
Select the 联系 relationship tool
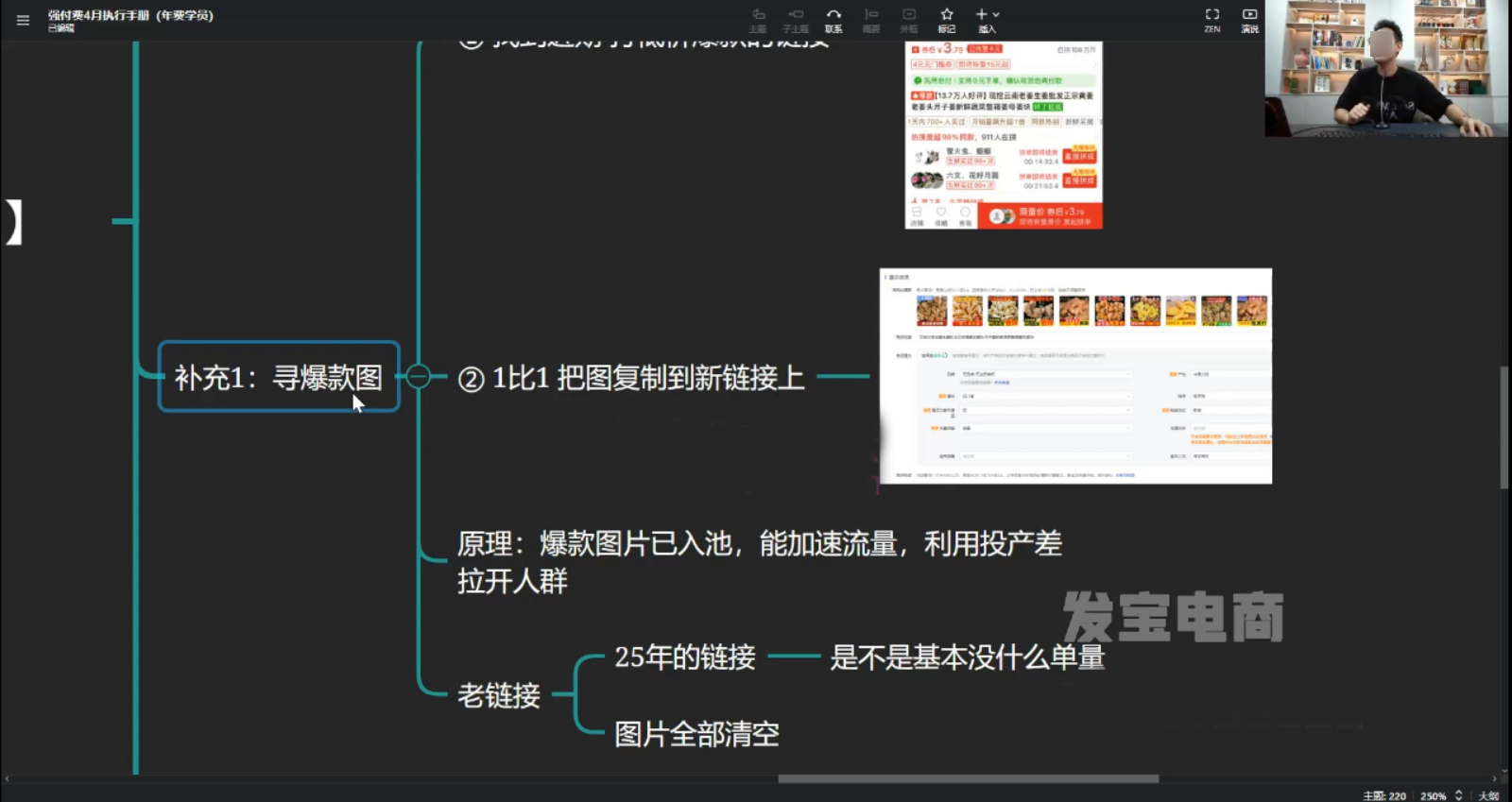tap(833, 20)
